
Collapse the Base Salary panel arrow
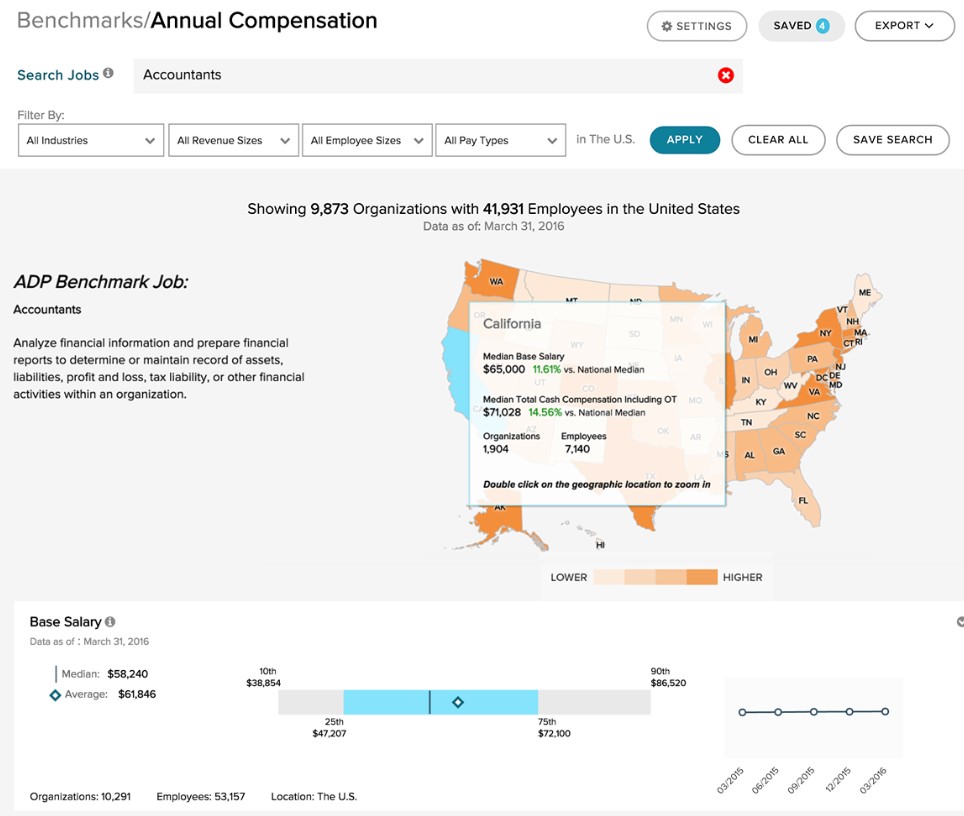point(959,622)
